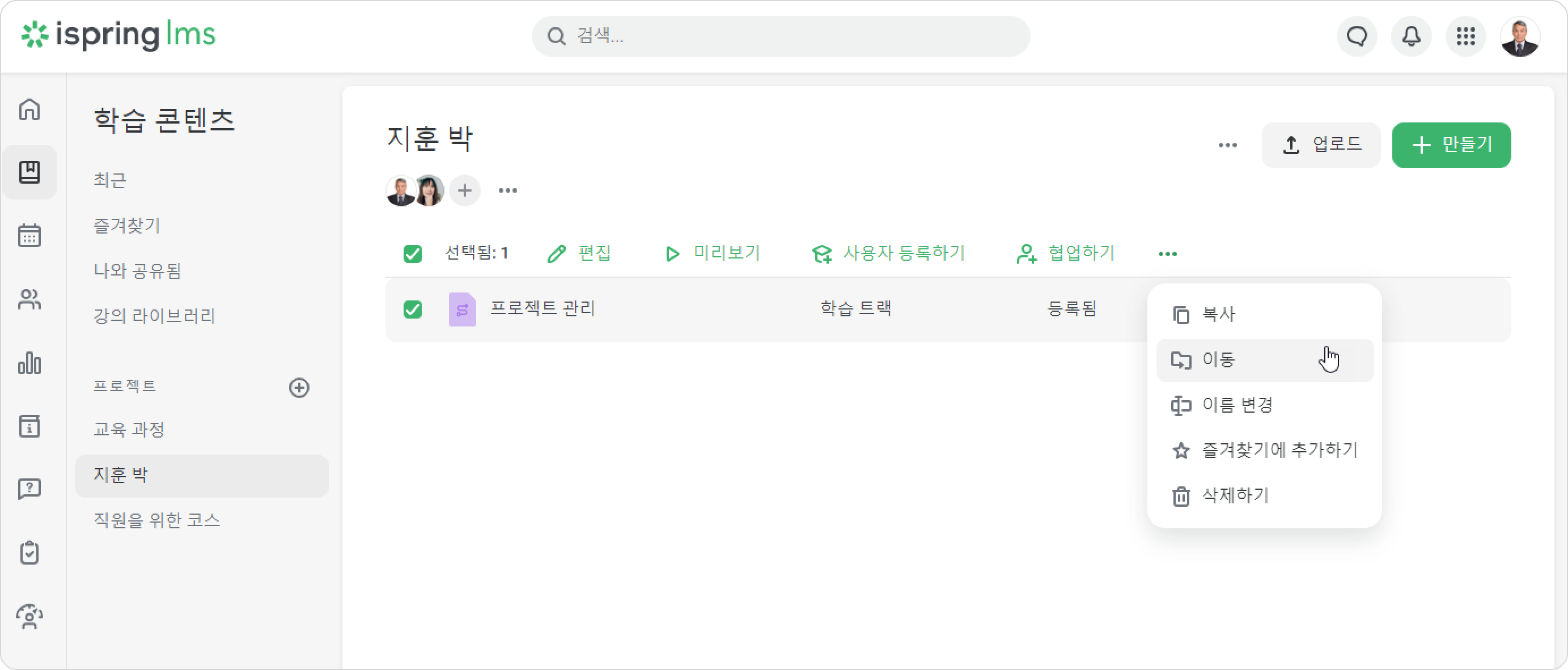1568x670 pixels.
Task: Click the green 만들기 button
Action: click(1451, 145)
